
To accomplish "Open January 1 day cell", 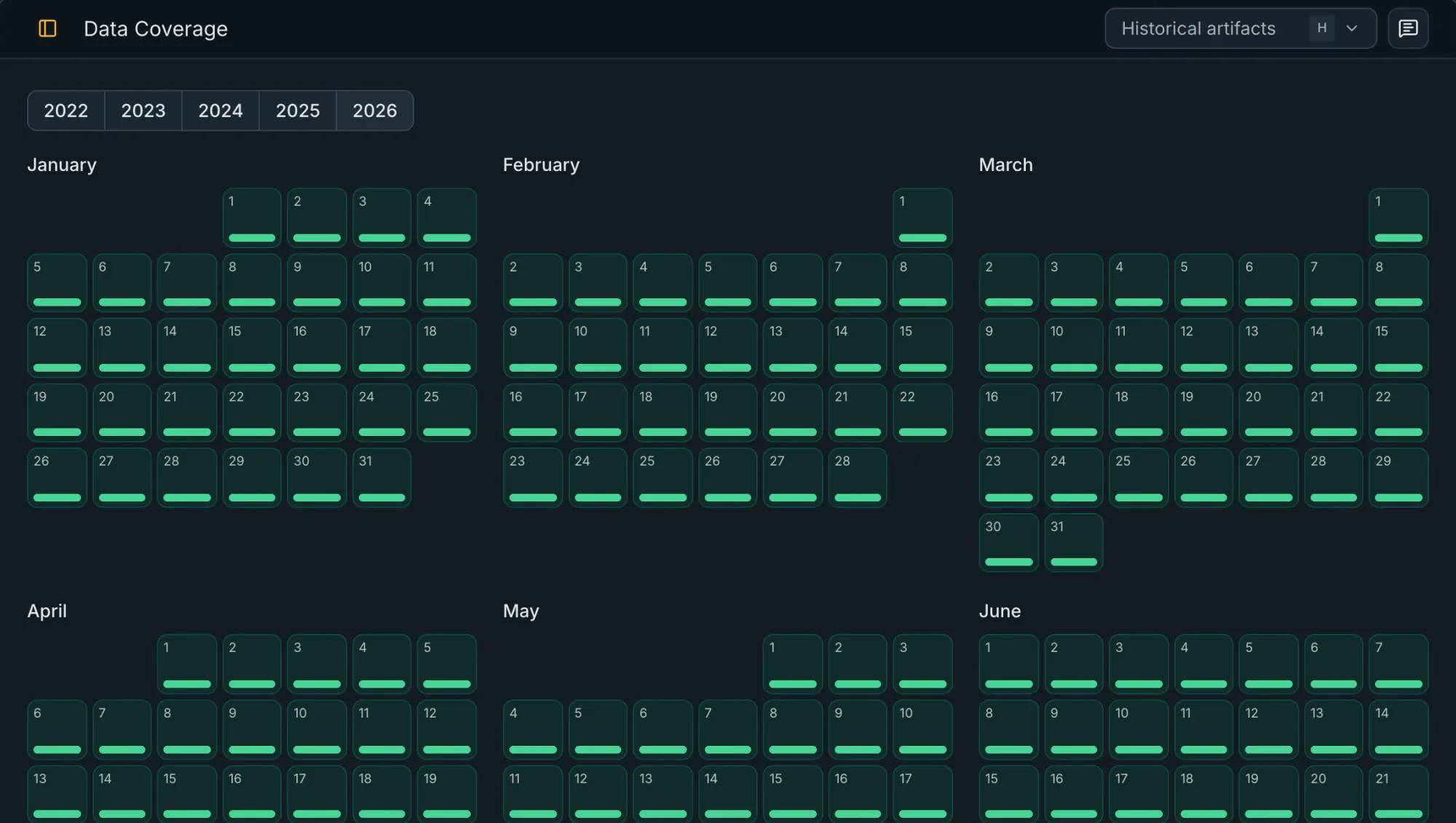I will [252, 218].
